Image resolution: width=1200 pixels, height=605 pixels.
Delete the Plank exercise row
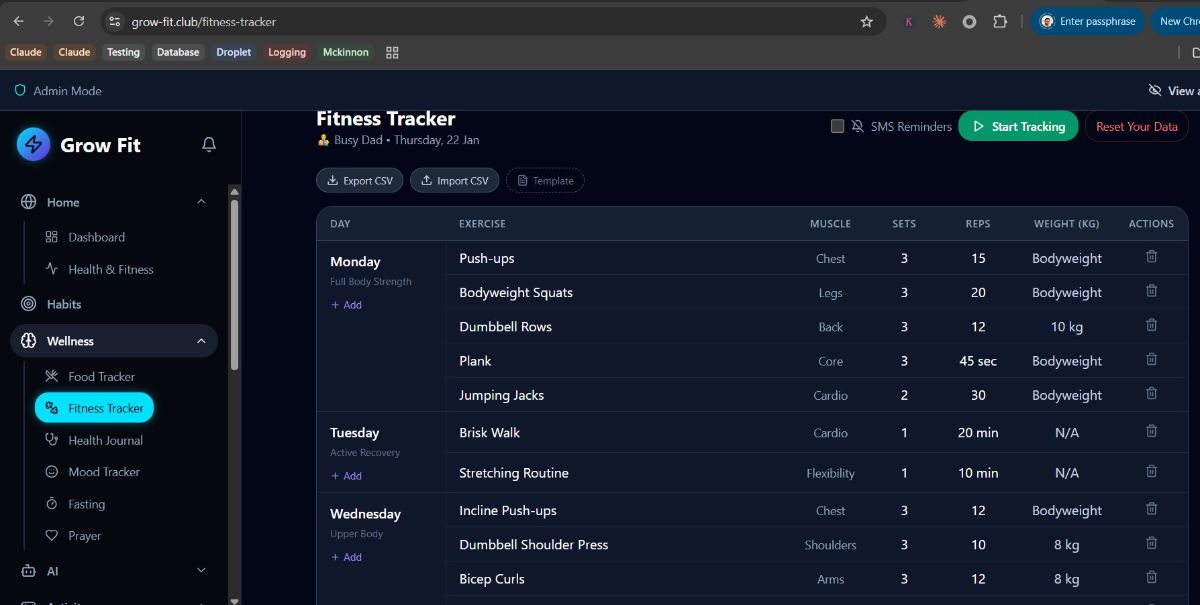coord(1151,360)
